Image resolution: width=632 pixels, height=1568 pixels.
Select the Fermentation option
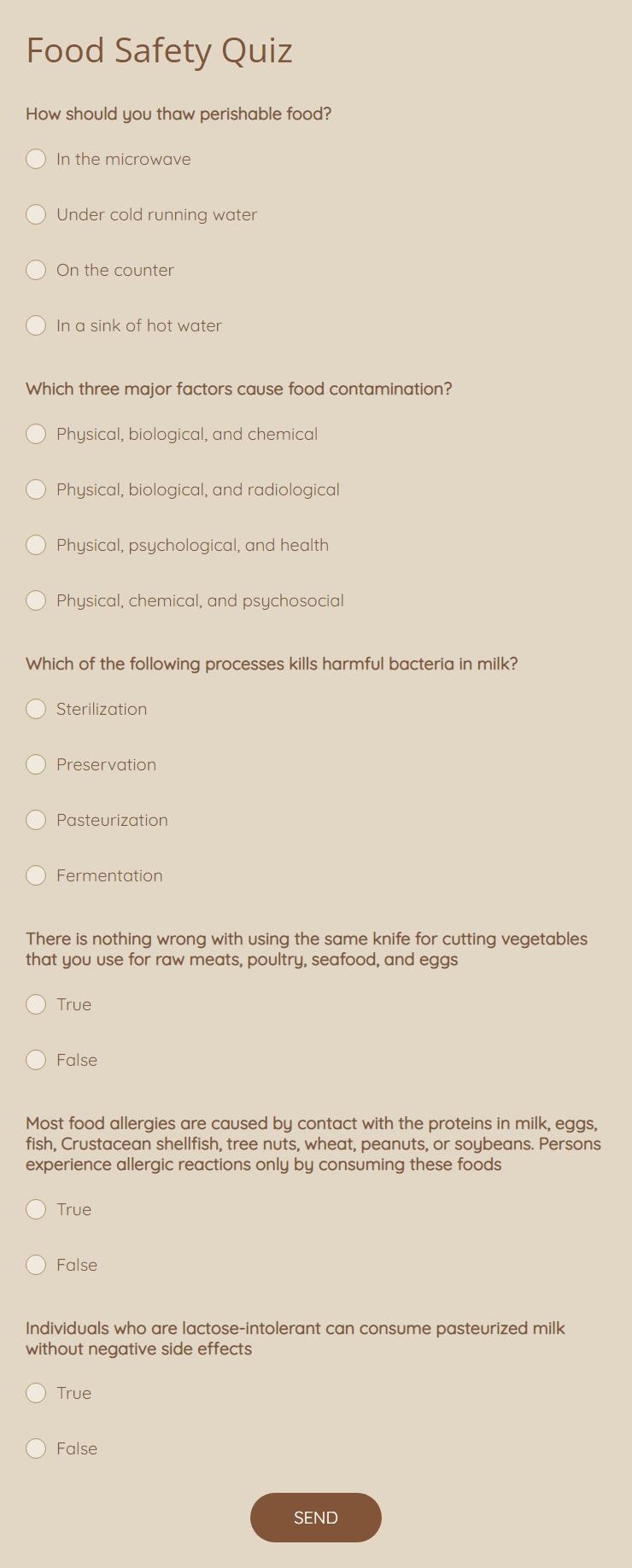click(x=36, y=875)
